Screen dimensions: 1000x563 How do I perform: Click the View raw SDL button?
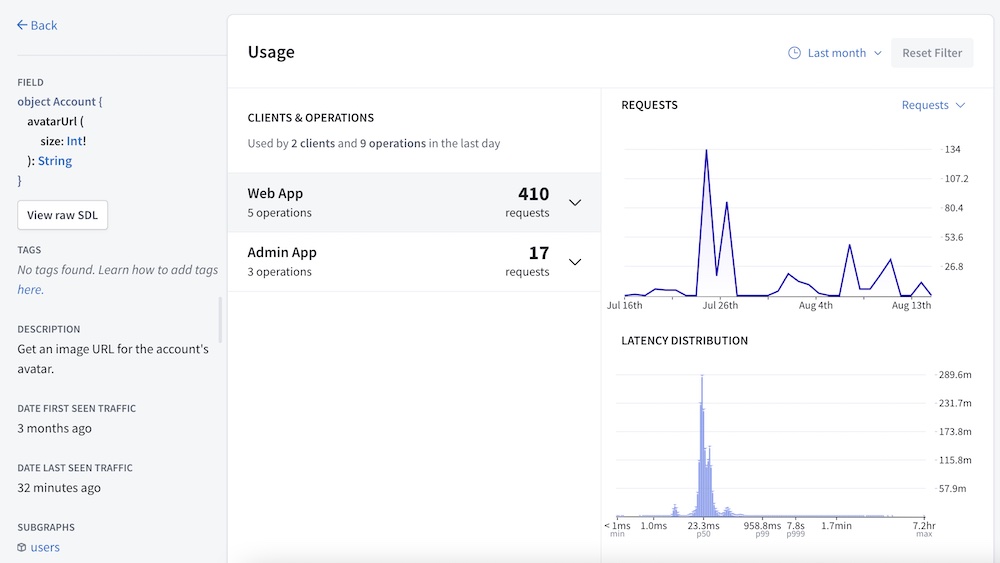[x=62, y=216]
